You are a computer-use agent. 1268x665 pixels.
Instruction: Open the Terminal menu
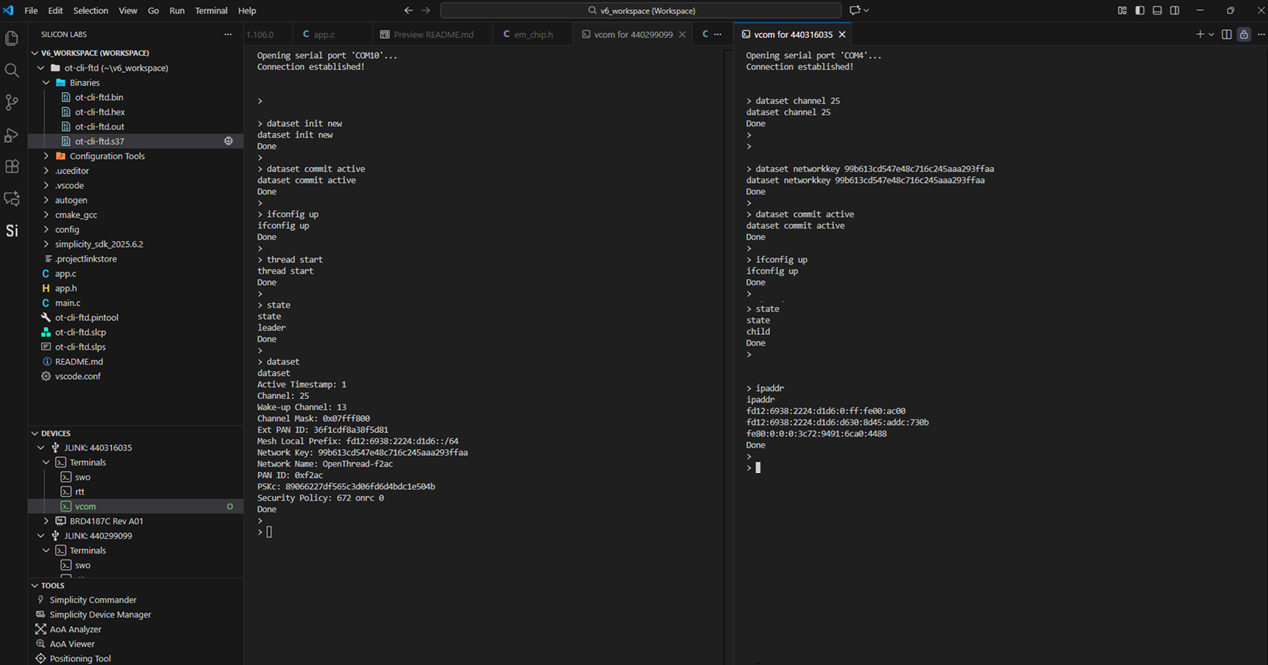coord(211,10)
